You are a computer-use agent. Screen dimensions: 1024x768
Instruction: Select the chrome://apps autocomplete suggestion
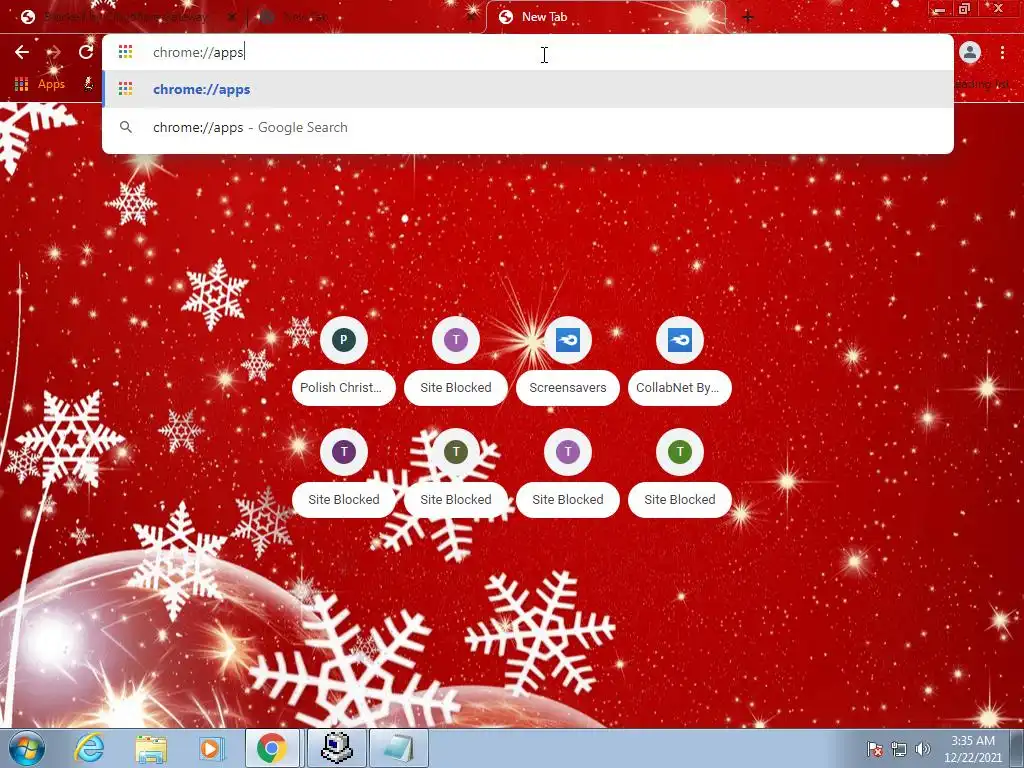(528, 89)
